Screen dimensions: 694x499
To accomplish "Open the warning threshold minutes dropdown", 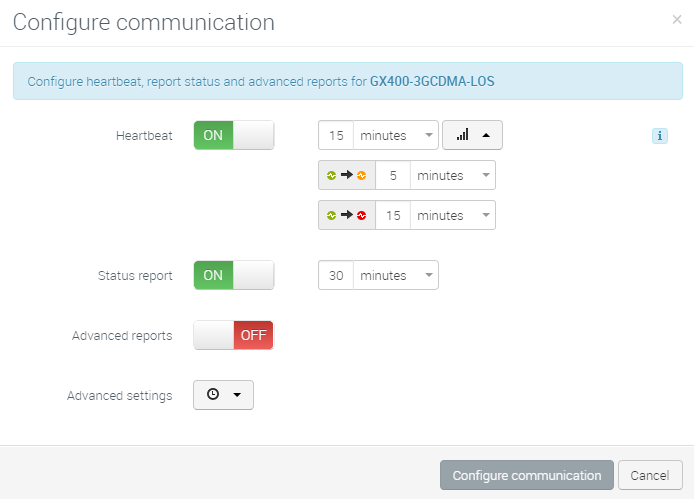I will pos(453,175).
